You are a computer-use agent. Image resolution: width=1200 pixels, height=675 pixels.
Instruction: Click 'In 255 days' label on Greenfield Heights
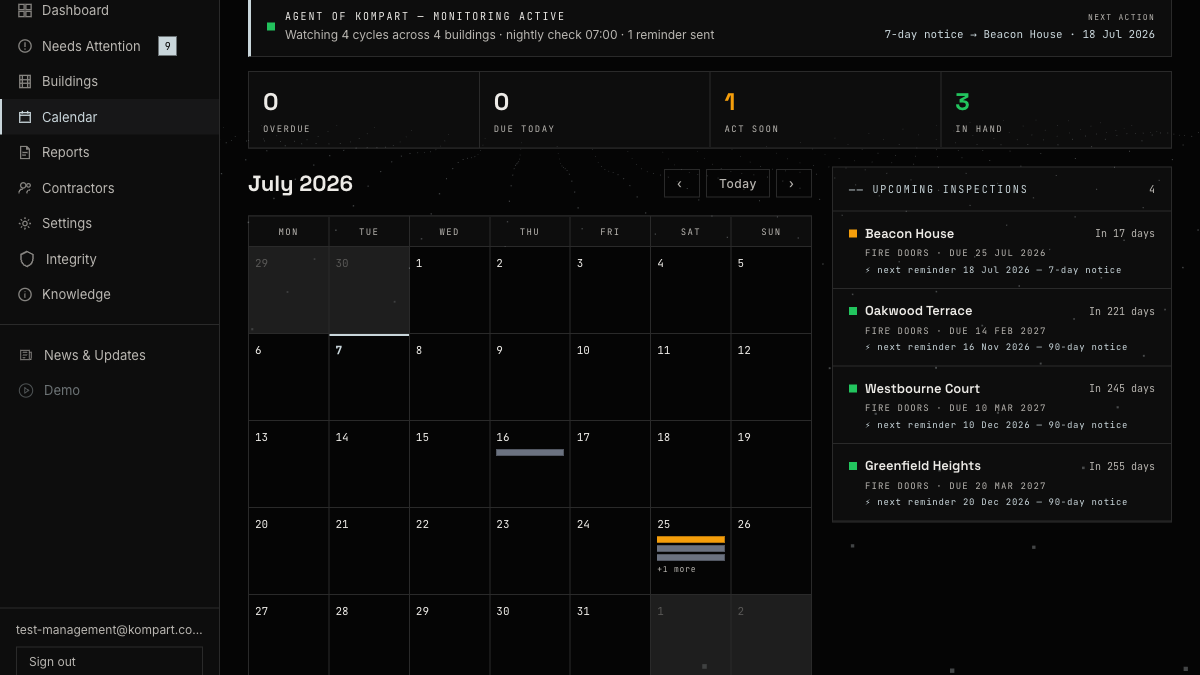[1122, 466]
